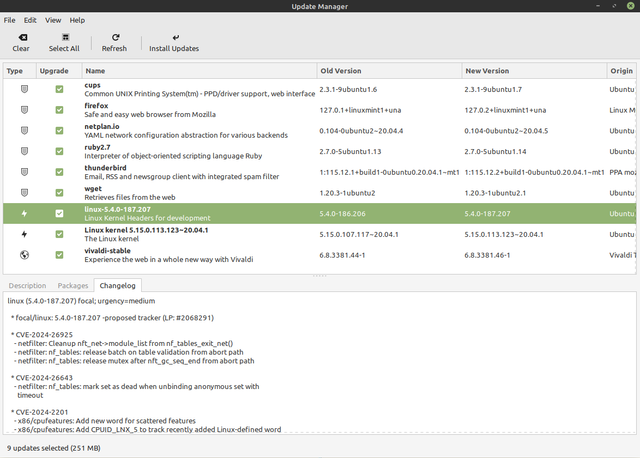The image size is (640, 458).
Task: Minimize the Update Manager window
Action: pyautogui.click(x=598, y=6)
